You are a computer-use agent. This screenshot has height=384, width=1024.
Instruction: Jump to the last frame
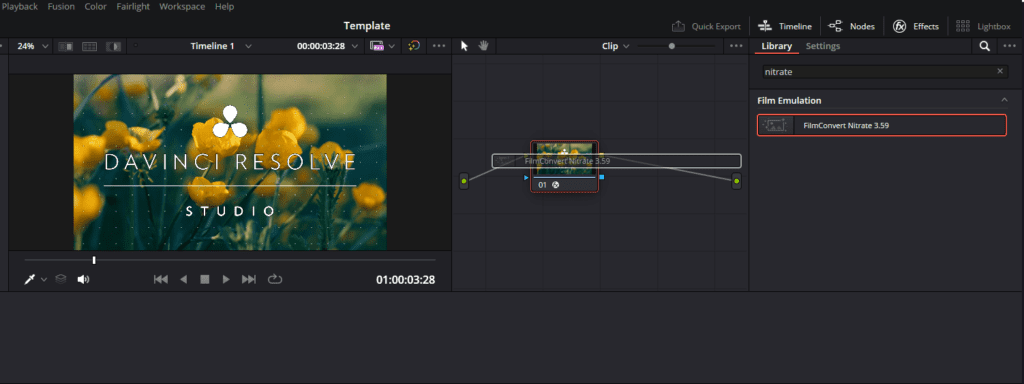click(x=249, y=280)
